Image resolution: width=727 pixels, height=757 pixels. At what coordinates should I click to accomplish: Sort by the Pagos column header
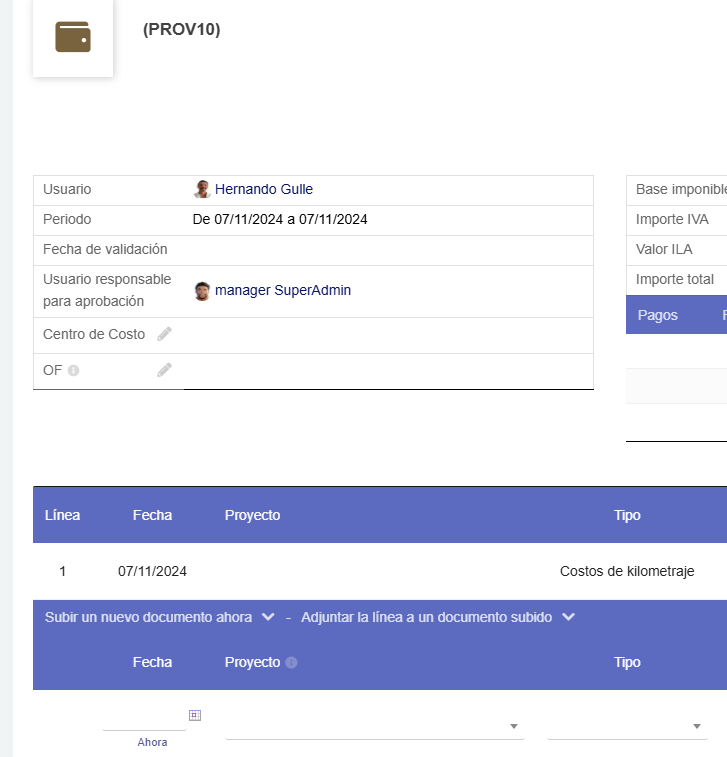(x=657, y=315)
